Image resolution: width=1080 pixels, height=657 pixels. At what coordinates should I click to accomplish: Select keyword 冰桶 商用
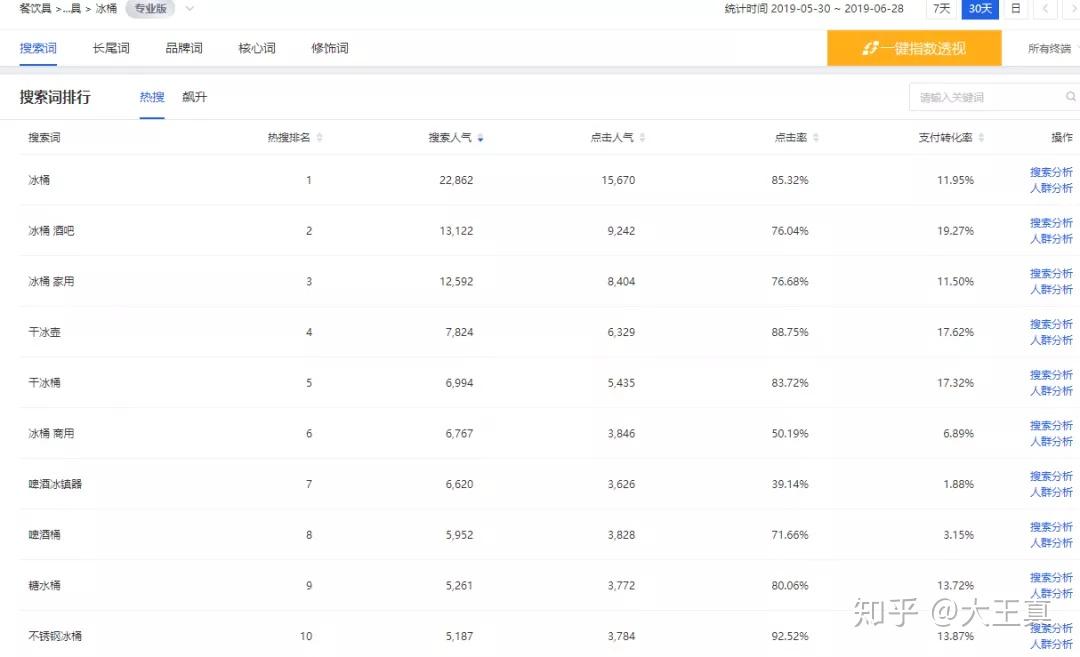pyautogui.click(x=51, y=433)
